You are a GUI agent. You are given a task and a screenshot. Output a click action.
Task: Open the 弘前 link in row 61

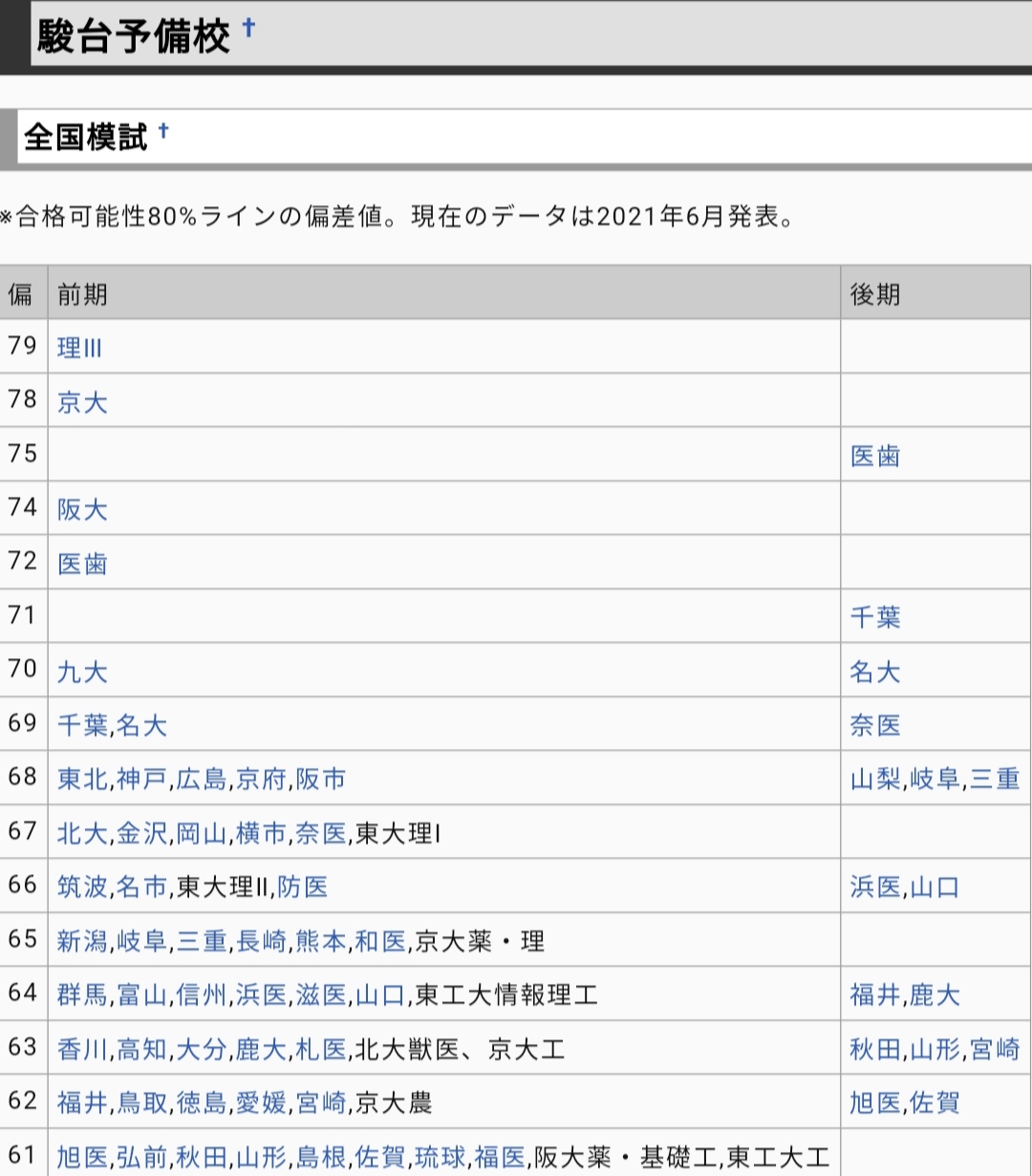pos(141,1157)
